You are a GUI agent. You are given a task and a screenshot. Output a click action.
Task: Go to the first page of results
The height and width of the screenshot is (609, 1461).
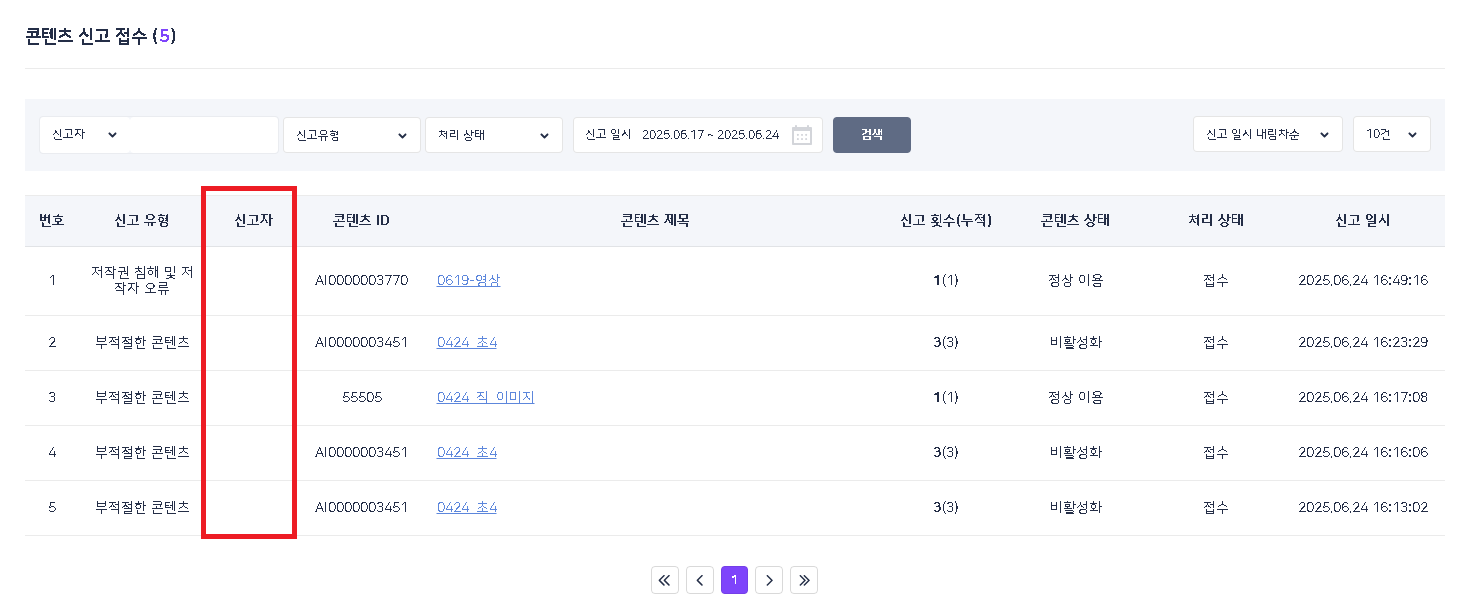pos(665,580)
